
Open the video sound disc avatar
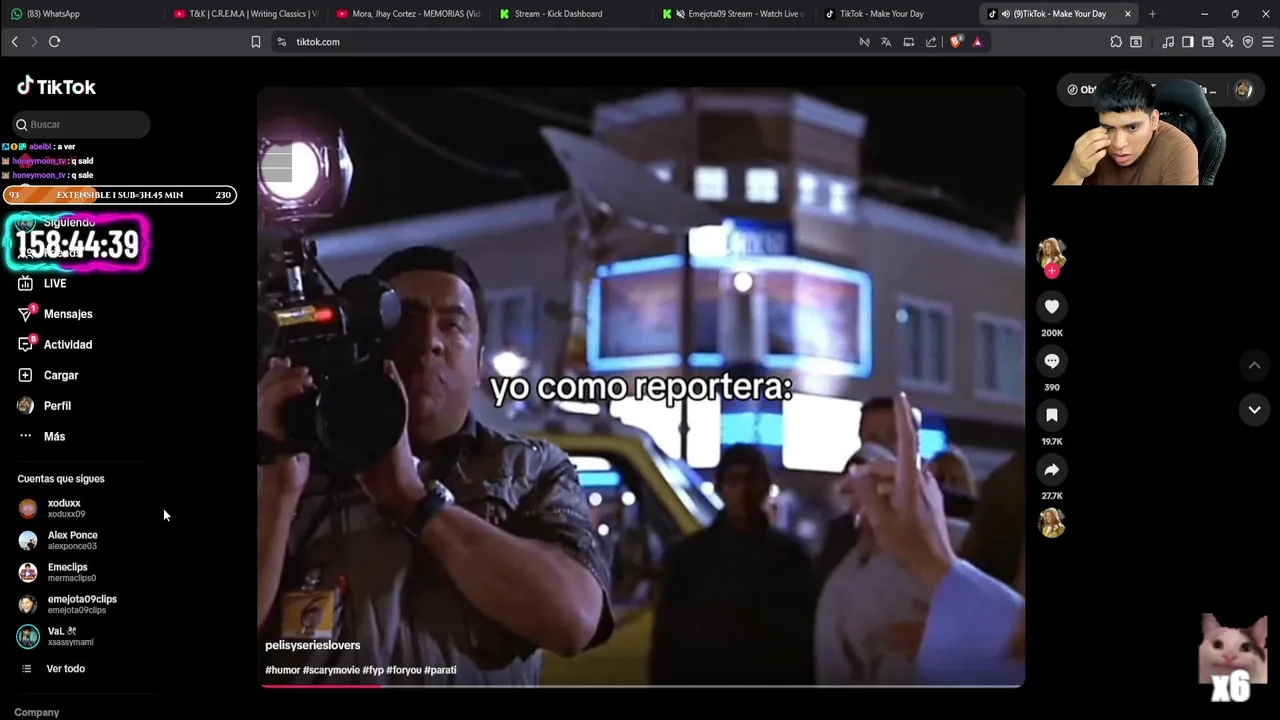pyautogui.click(x=1051, y=523)
